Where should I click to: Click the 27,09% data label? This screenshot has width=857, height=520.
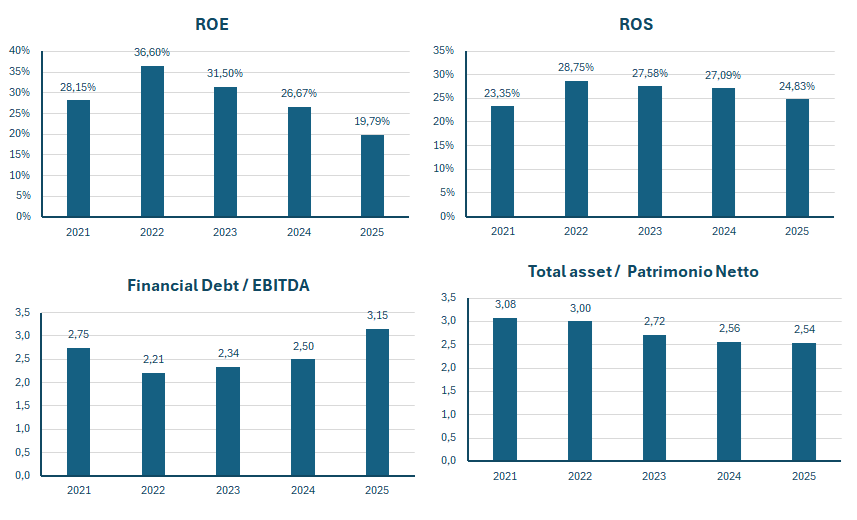723,75
